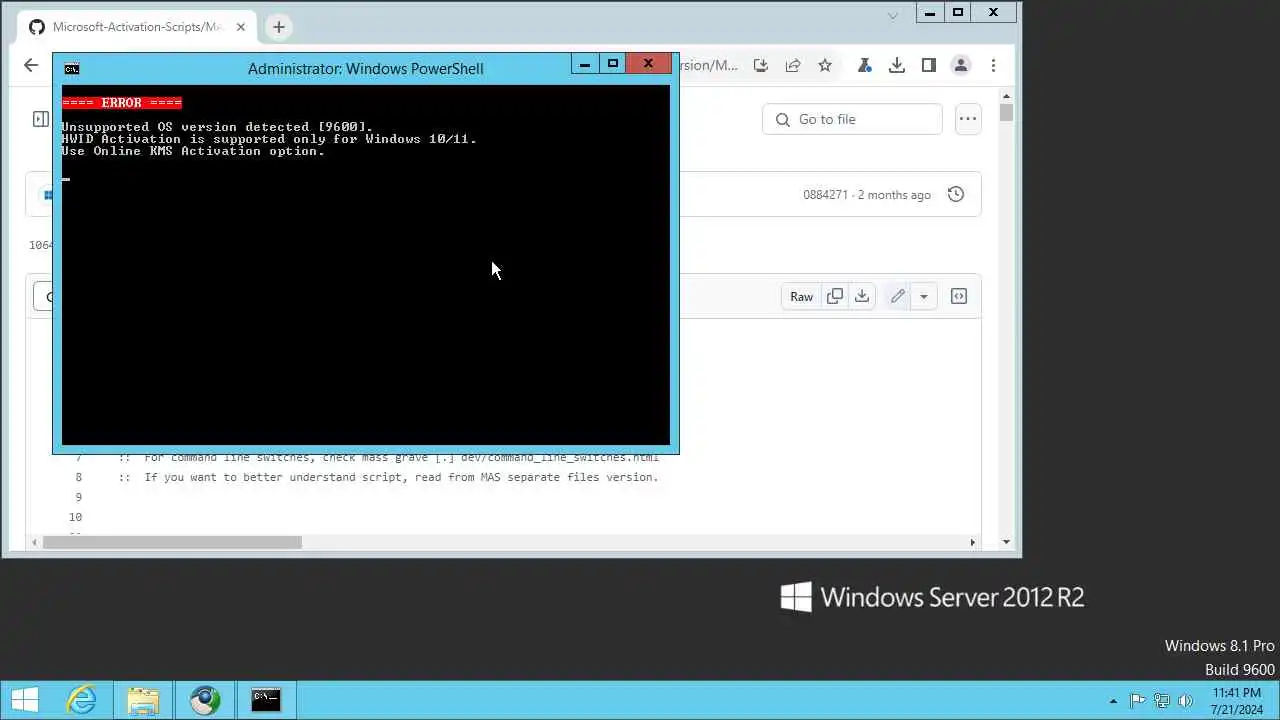Close the Microsoft-Activation-Scripts browser tab
The width and height of the screenshot is (1280, 720).
tap(241, 27)
